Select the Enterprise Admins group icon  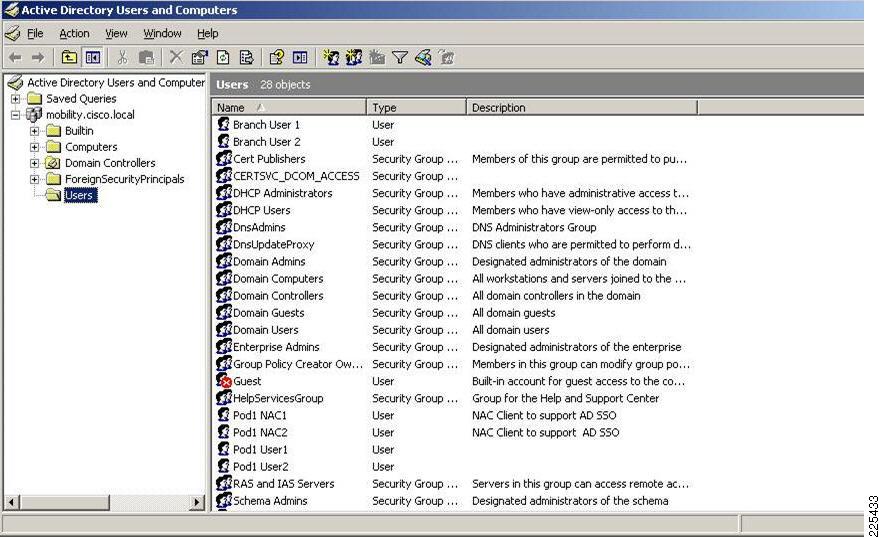[224, 347]
